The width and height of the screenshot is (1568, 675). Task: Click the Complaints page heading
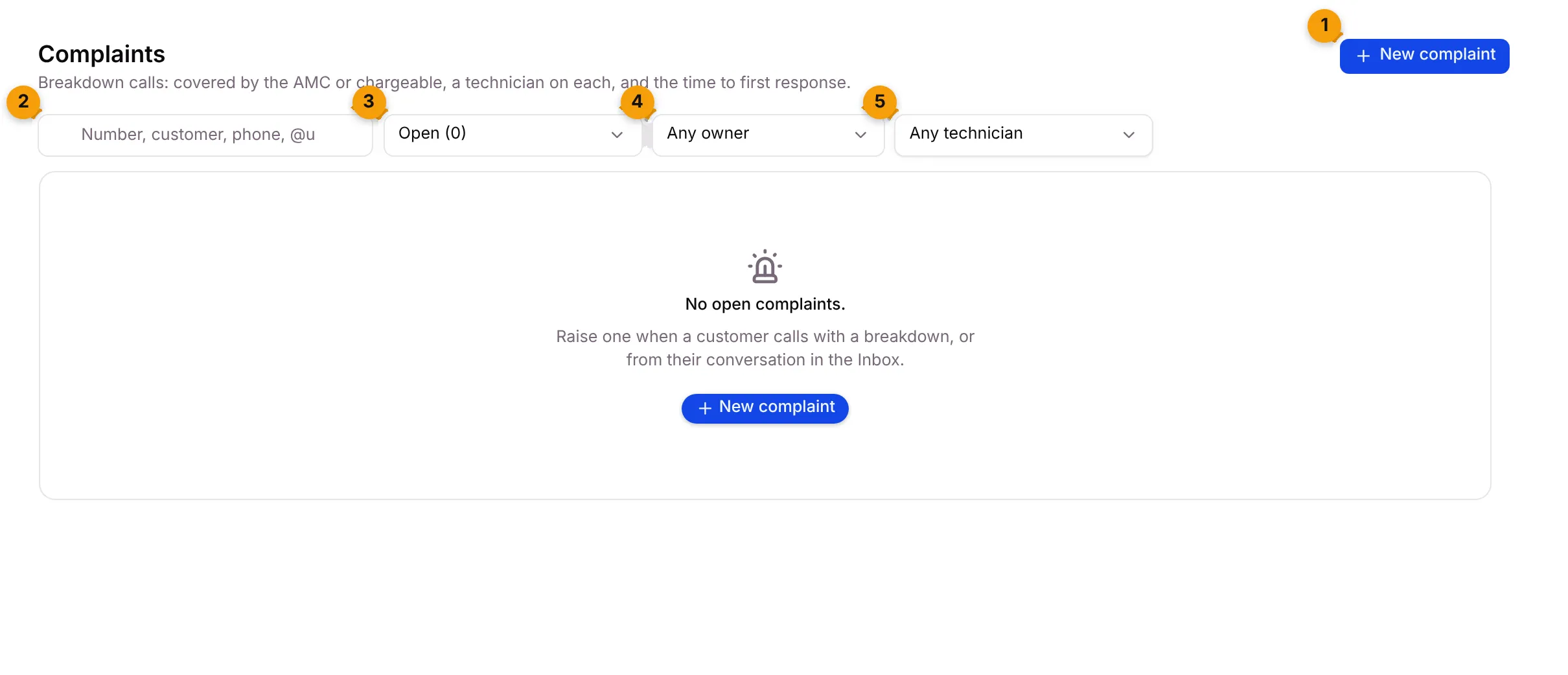[102, 54]
